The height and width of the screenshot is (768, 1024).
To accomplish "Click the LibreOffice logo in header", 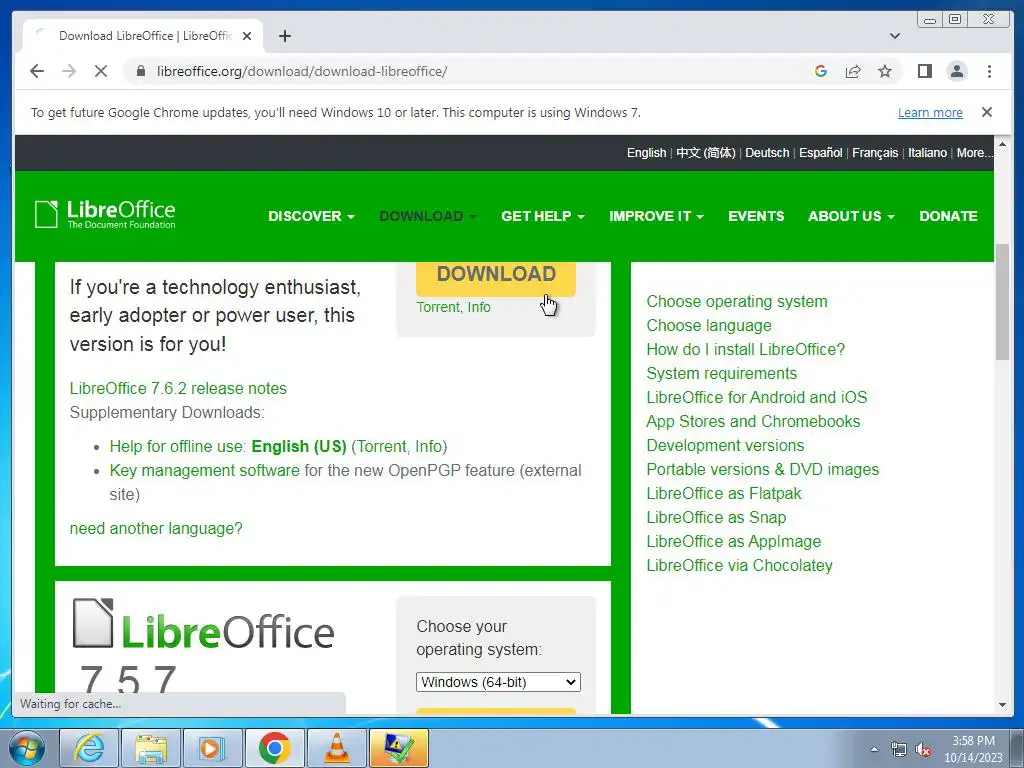I will pos(104,214).
